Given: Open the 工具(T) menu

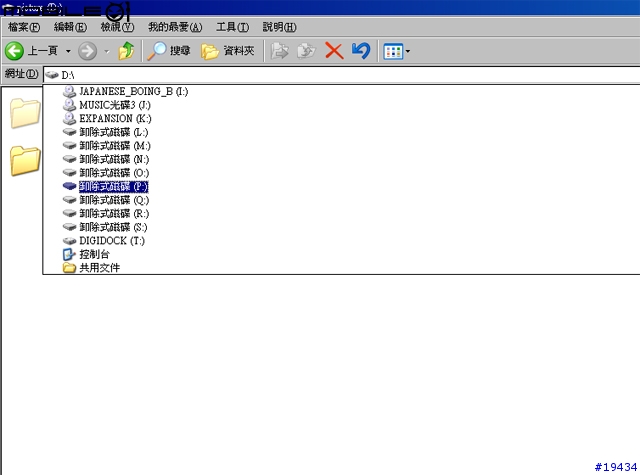Looking at the screenshot, I should coord(232,27).
